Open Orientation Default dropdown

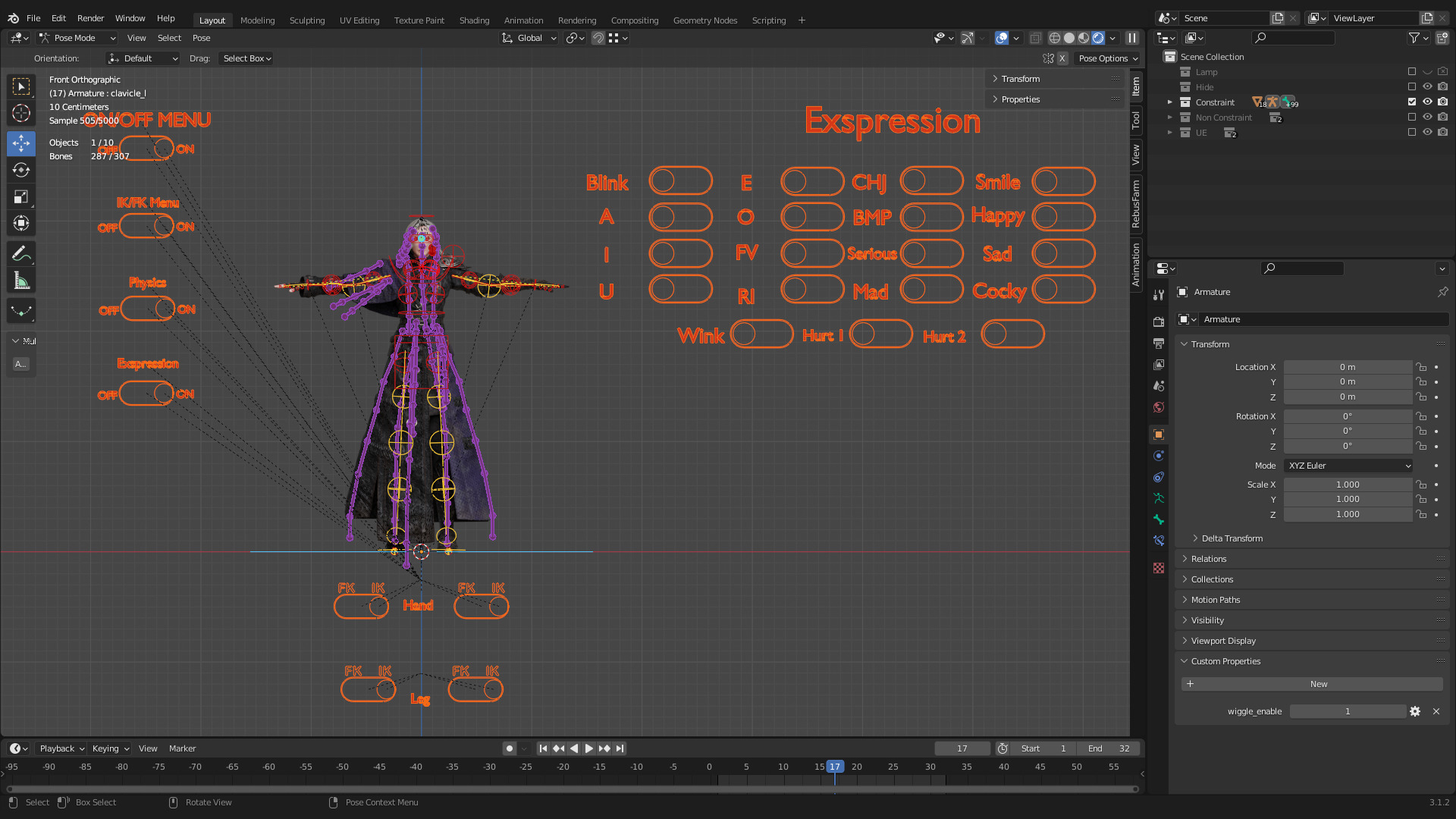coord(143,58)
